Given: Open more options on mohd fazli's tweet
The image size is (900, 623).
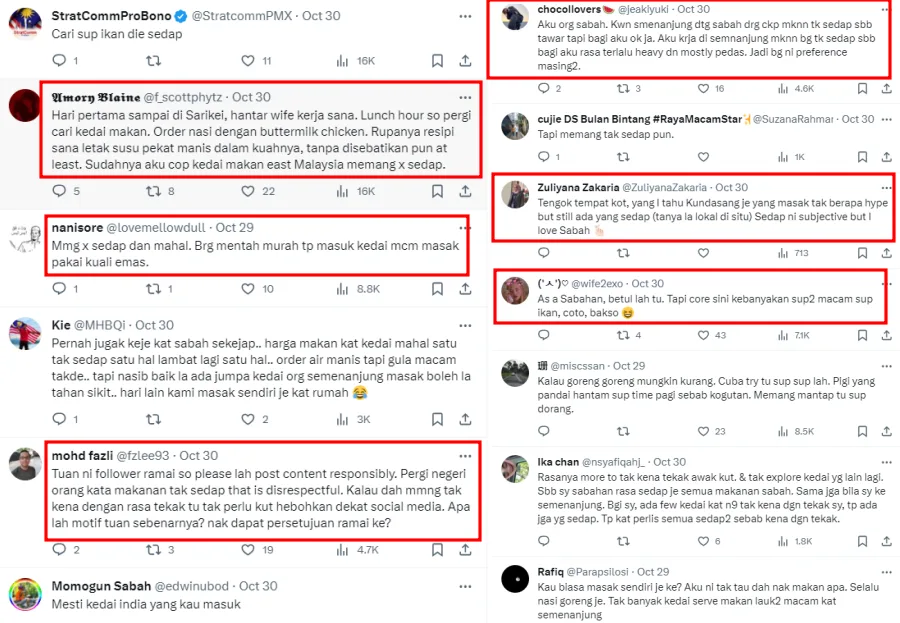Looking at the screenshot, I should click(x=465, y=455).
